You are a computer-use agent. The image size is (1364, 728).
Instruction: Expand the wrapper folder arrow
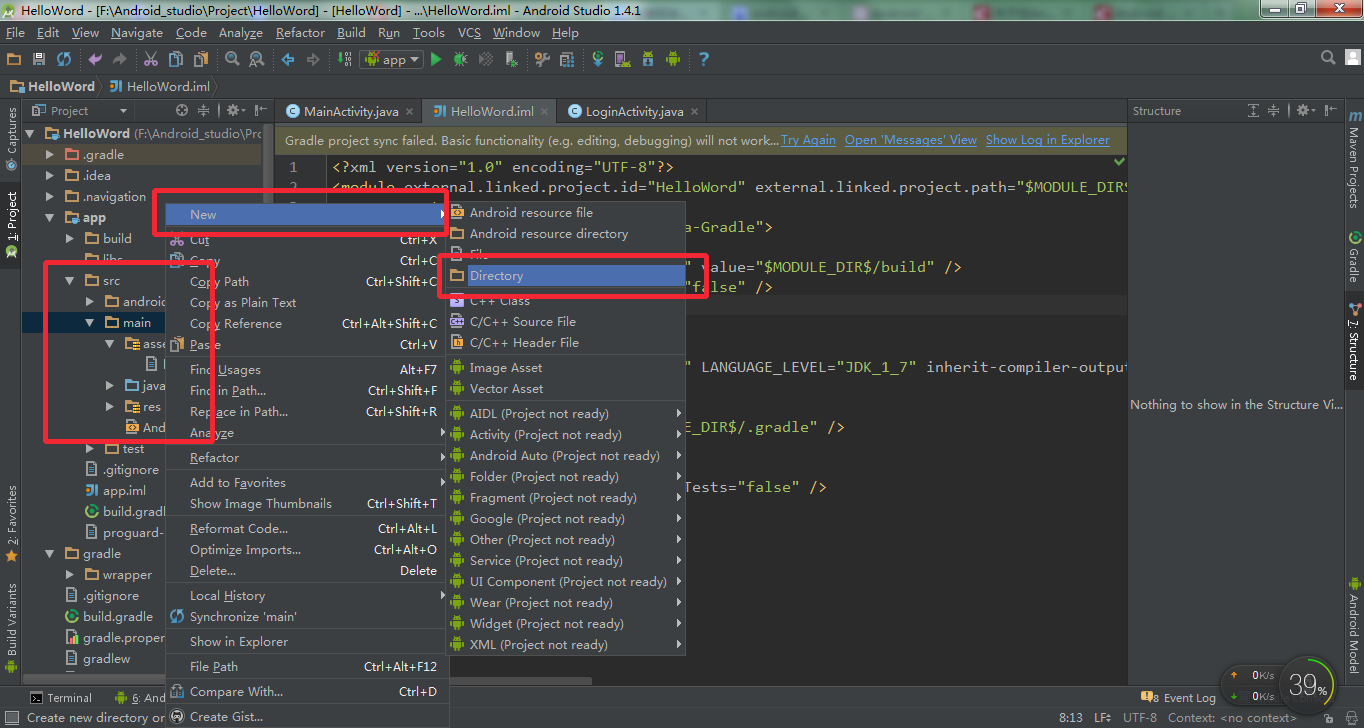click(x=70, y=574)
